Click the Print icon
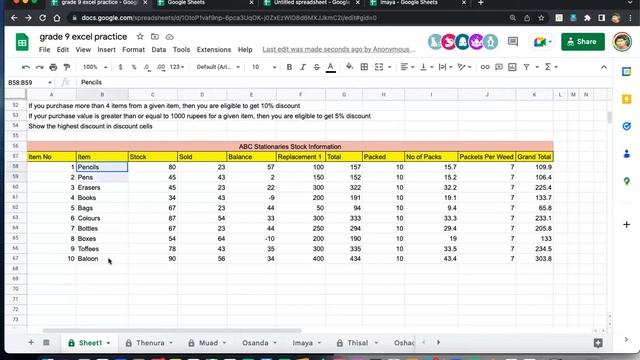 (53, 67)
